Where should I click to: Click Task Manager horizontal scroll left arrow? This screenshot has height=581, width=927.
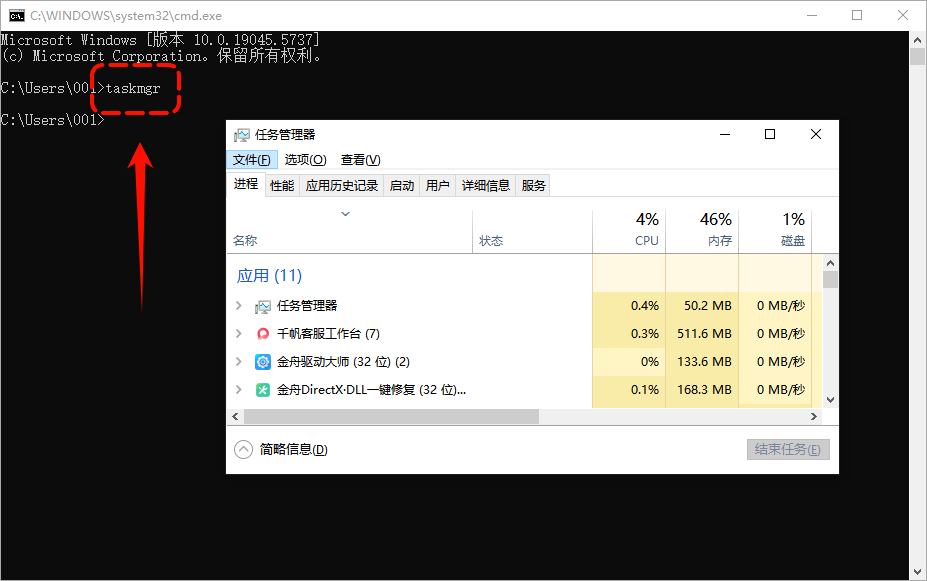(235, 417)
